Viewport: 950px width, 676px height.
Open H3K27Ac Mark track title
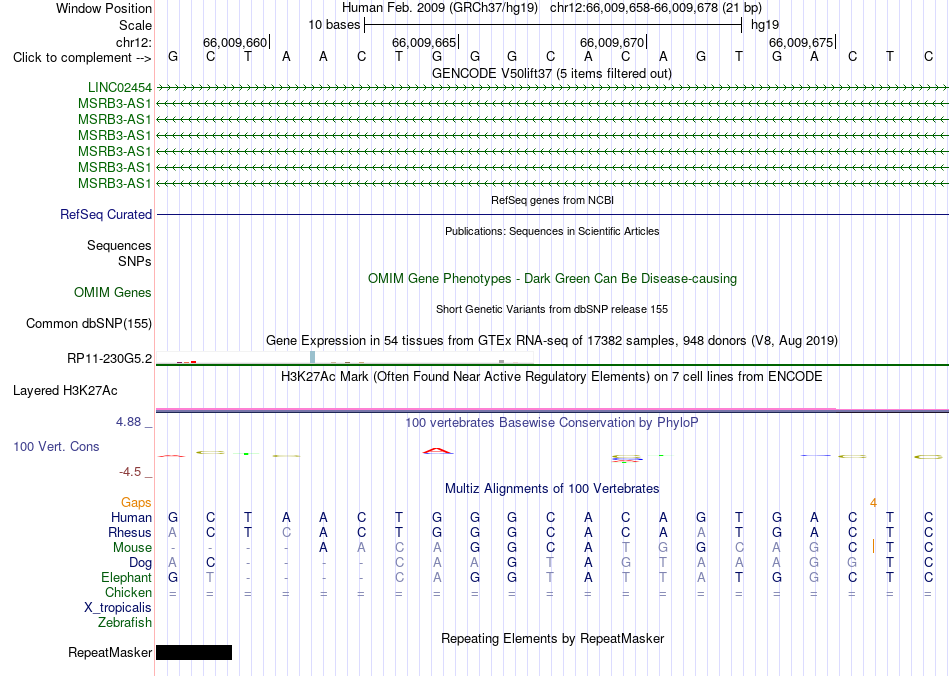click(x=552, y=377)
